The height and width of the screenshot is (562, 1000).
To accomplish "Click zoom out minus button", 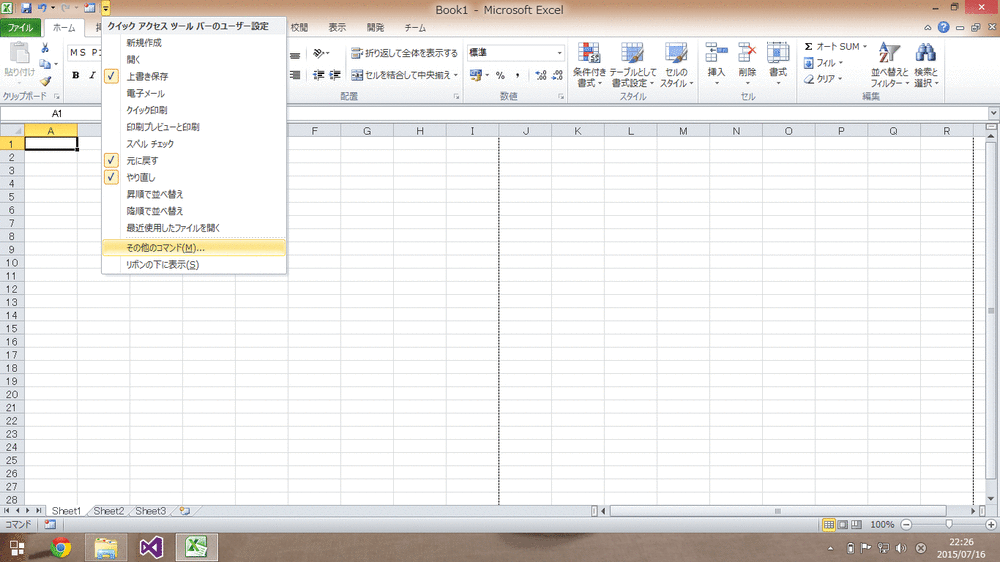I will point(906,524).
